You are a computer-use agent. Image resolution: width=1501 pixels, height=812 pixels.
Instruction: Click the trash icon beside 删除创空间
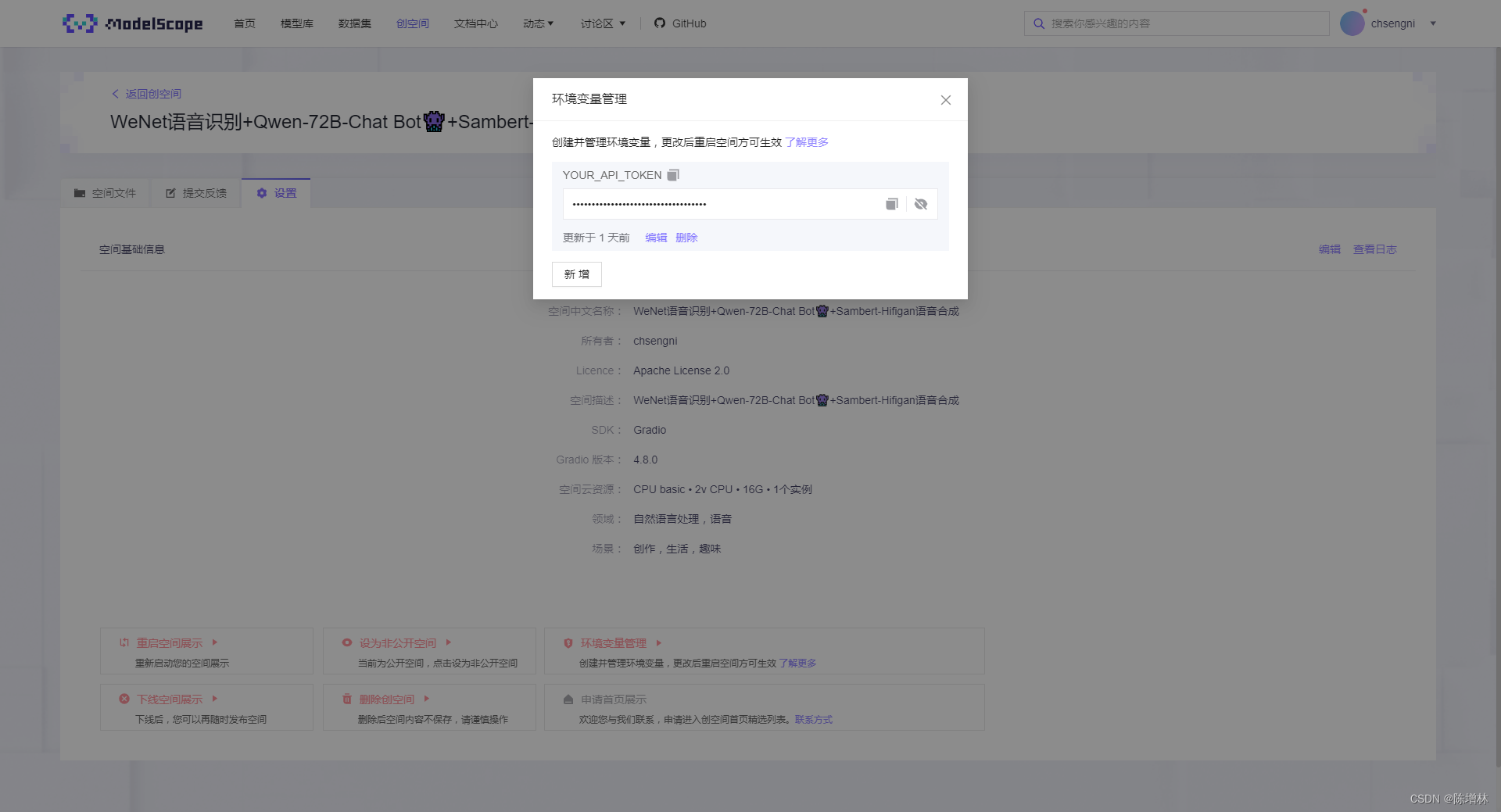point(347,699)
